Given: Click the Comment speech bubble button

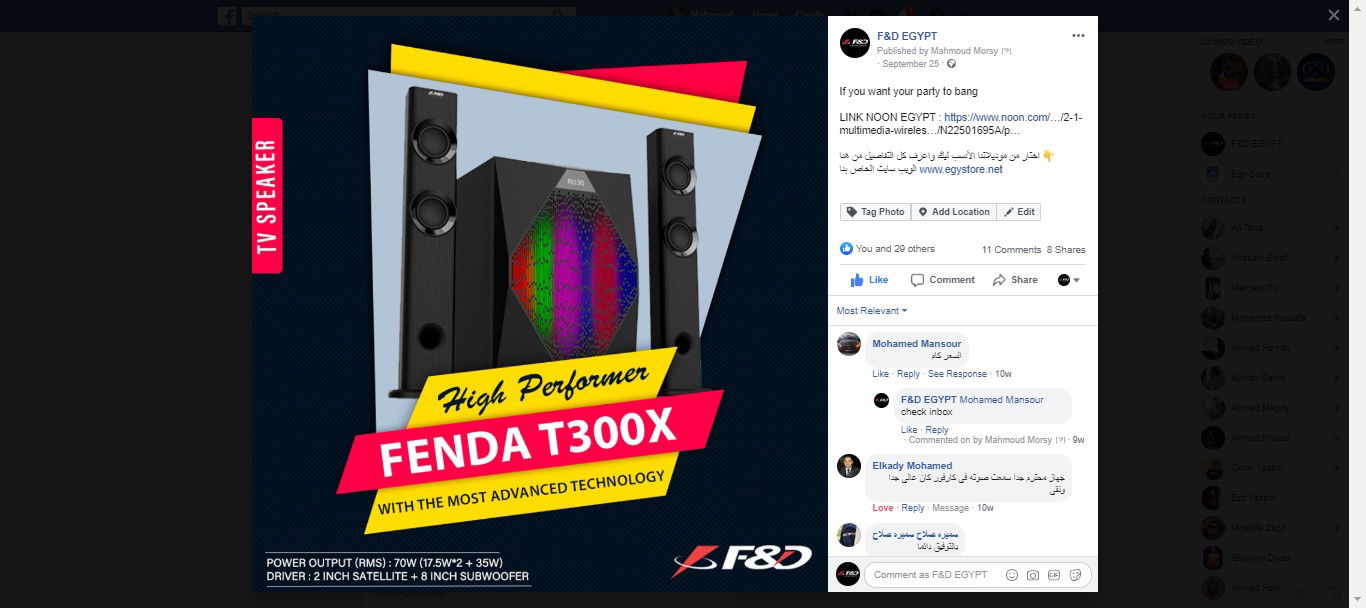Looking at the screenshot, I should point(943,280).
